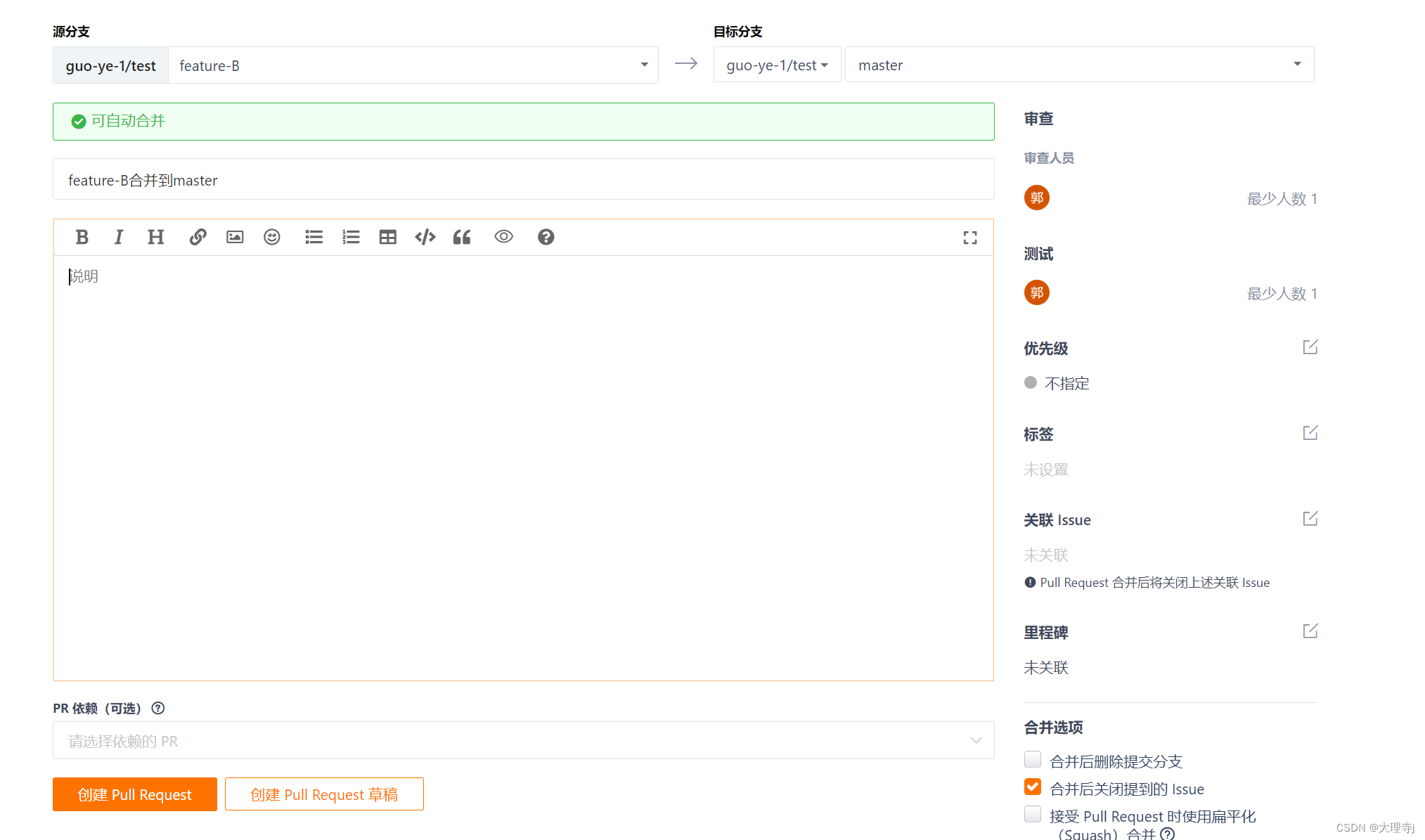Click 未关联 under 关联 Issue
The image size is (1425, 840).
[1046, 555]
